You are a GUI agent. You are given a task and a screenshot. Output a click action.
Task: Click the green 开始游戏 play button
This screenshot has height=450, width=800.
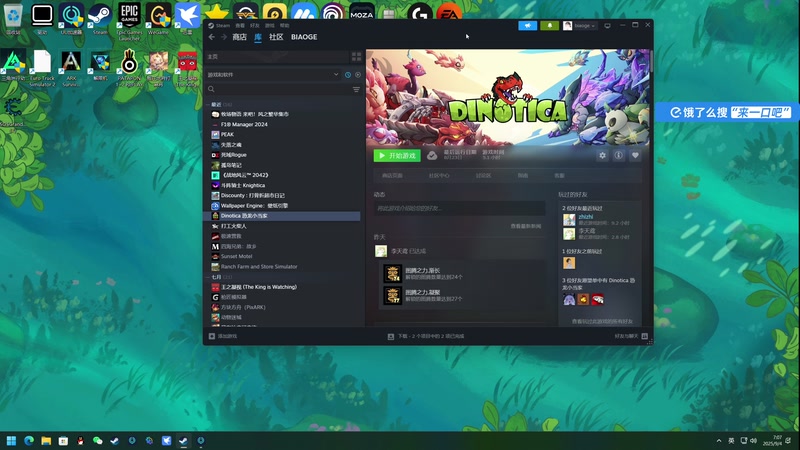[397, 156]
